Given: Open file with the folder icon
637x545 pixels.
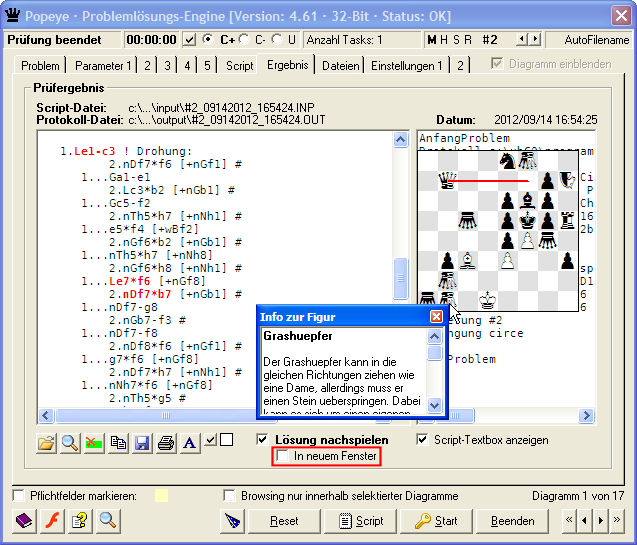Looking at the screenshot, I should [x=46, y=442].
